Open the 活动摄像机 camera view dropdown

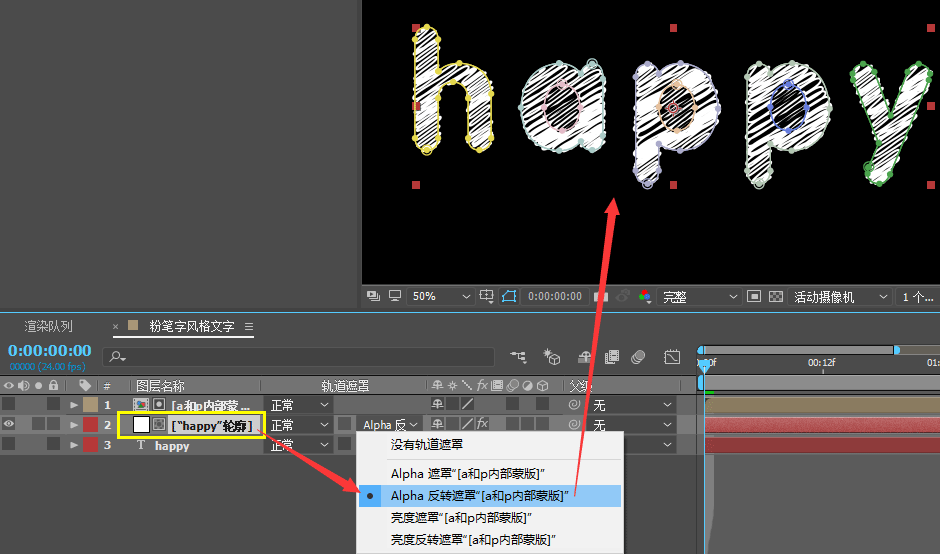[840, 297]
